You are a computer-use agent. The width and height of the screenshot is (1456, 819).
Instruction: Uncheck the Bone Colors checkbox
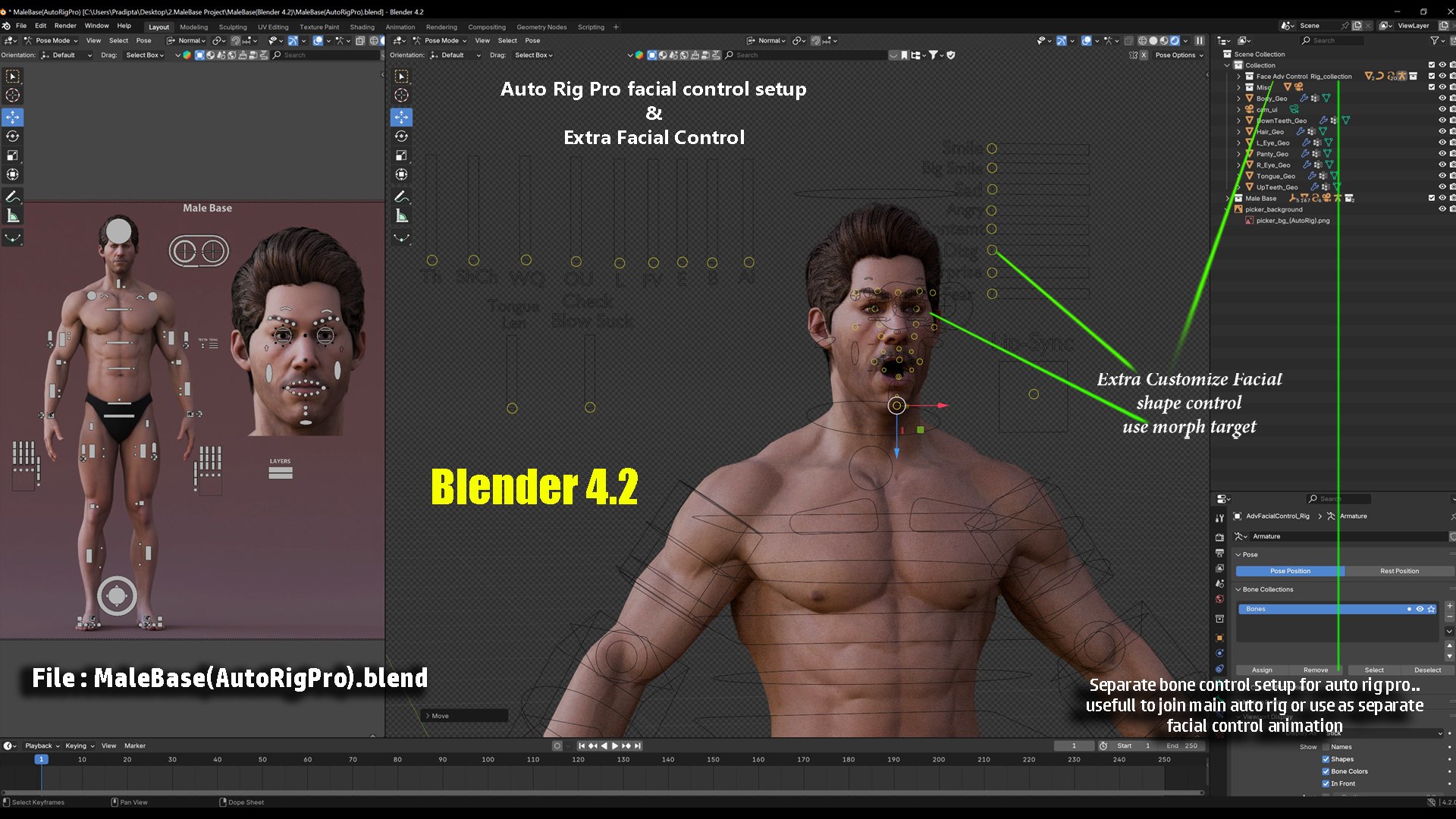pos(1326,771)
